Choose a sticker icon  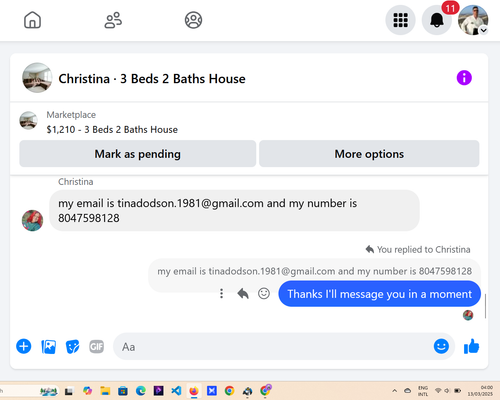tap(72, 347)
